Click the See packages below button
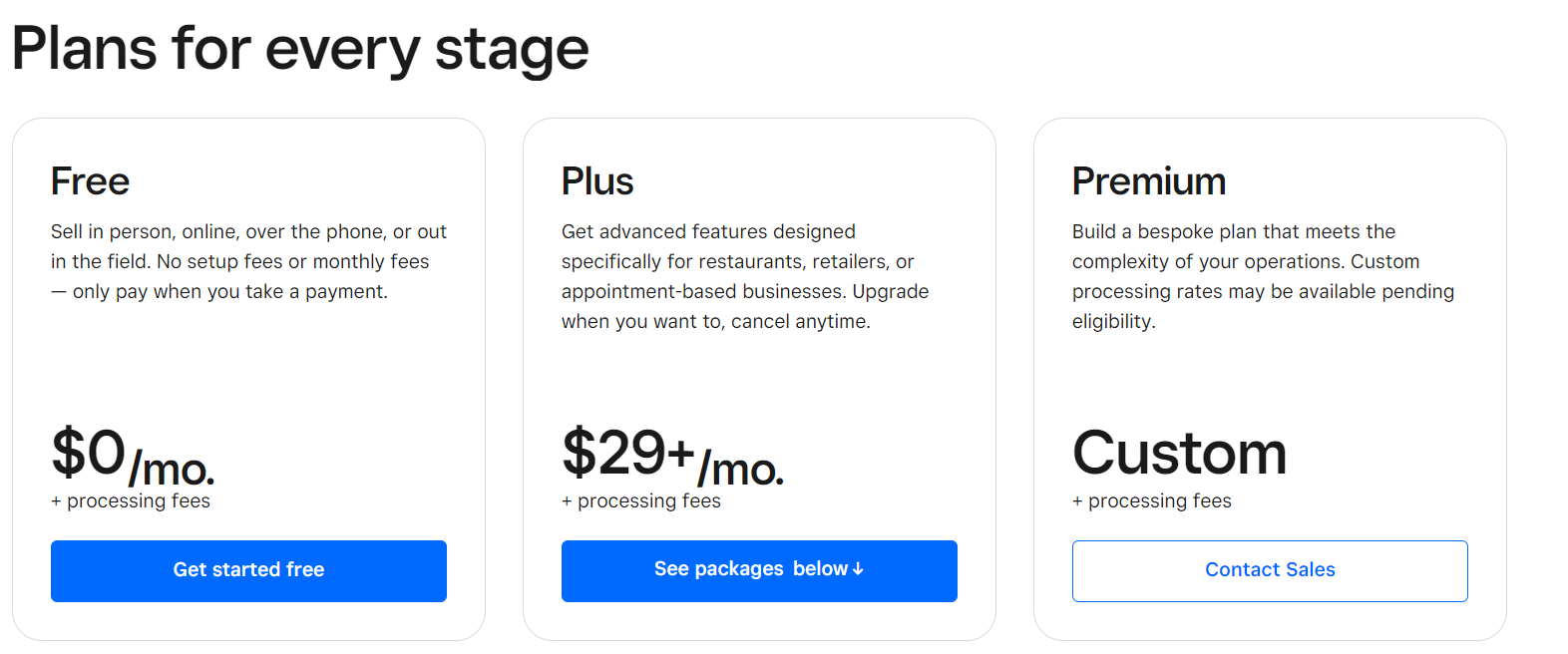 (x=759, y=570)
